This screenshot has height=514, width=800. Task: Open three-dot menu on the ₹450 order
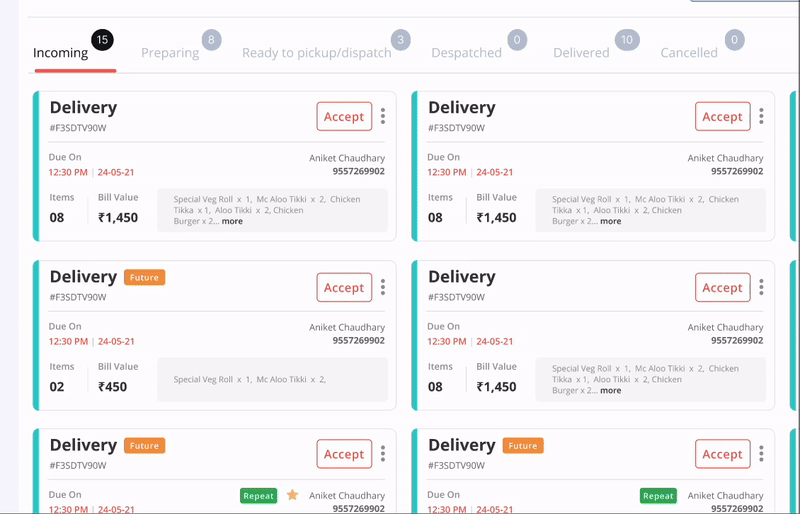coord(383,288)
